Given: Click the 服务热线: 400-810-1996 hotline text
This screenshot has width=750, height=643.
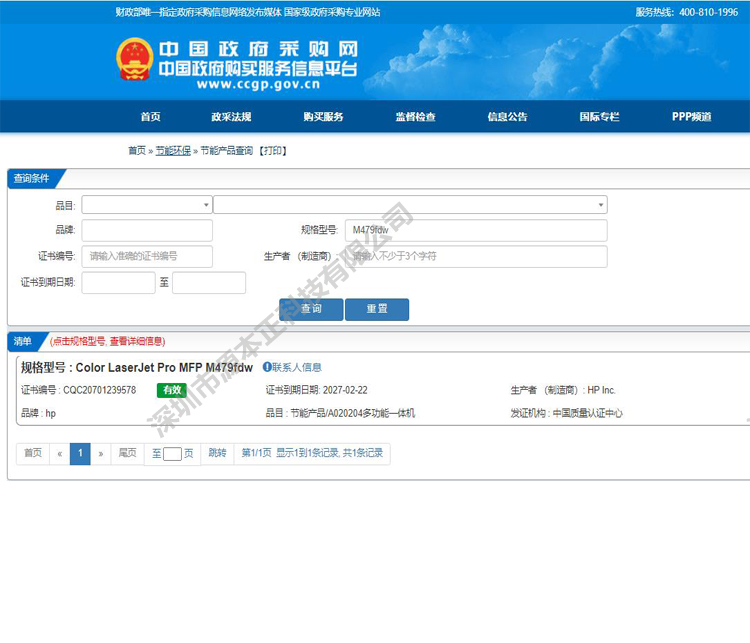Looking at the screenshot, I should [x=687, y=12].
